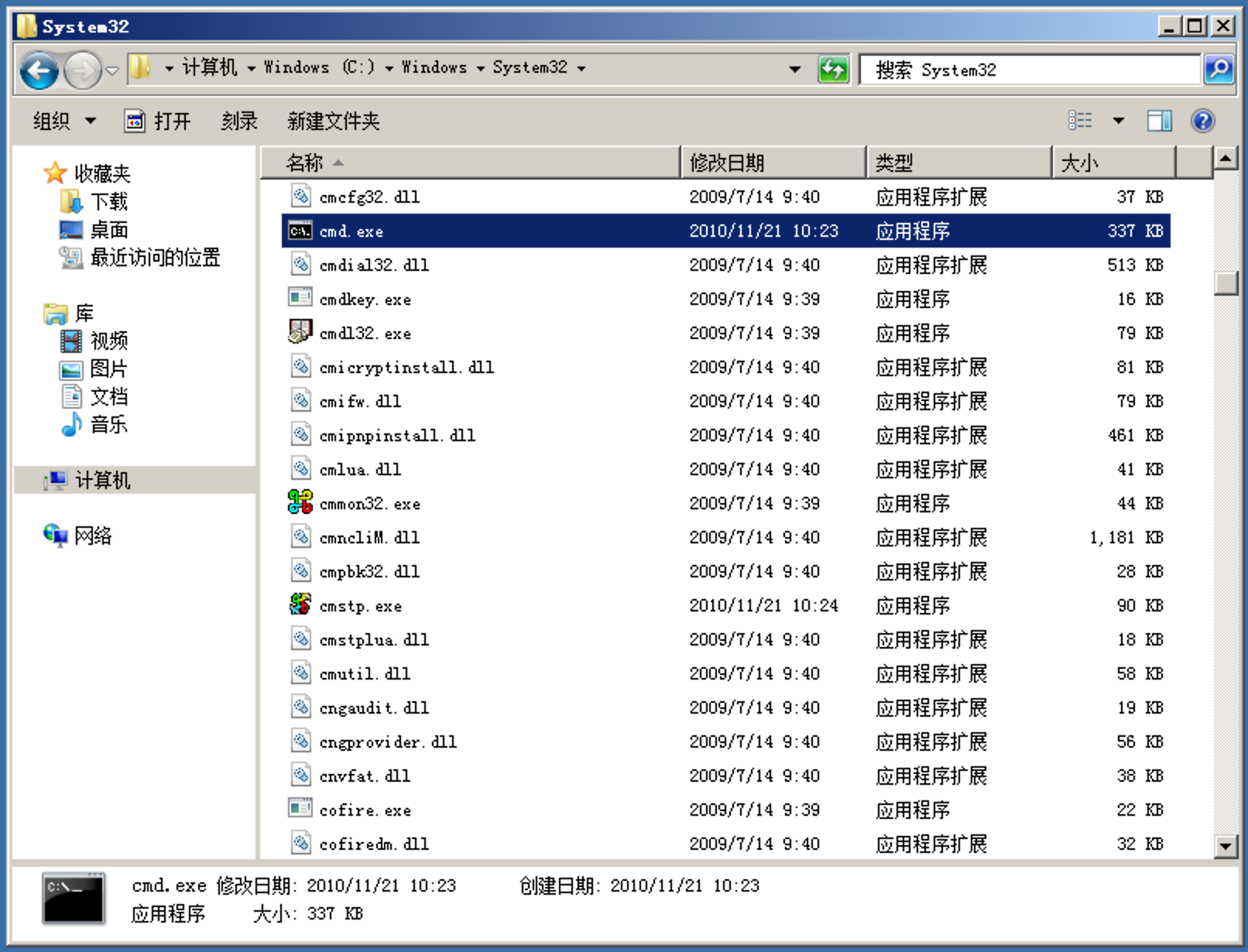The width and height of the screenshot is (1248, 952).
Task: Click the cmstp.exe file icon
Action: 300,604
